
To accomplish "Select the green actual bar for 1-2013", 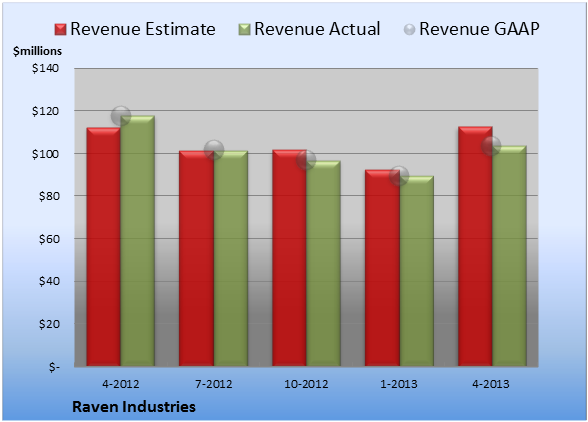I will [417, 271].
